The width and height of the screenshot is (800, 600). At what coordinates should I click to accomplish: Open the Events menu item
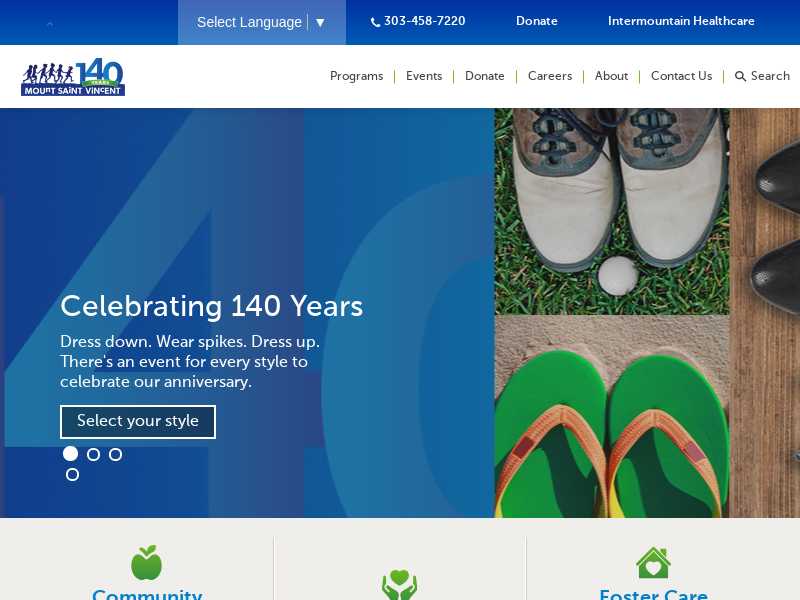(x=424, y=76)
